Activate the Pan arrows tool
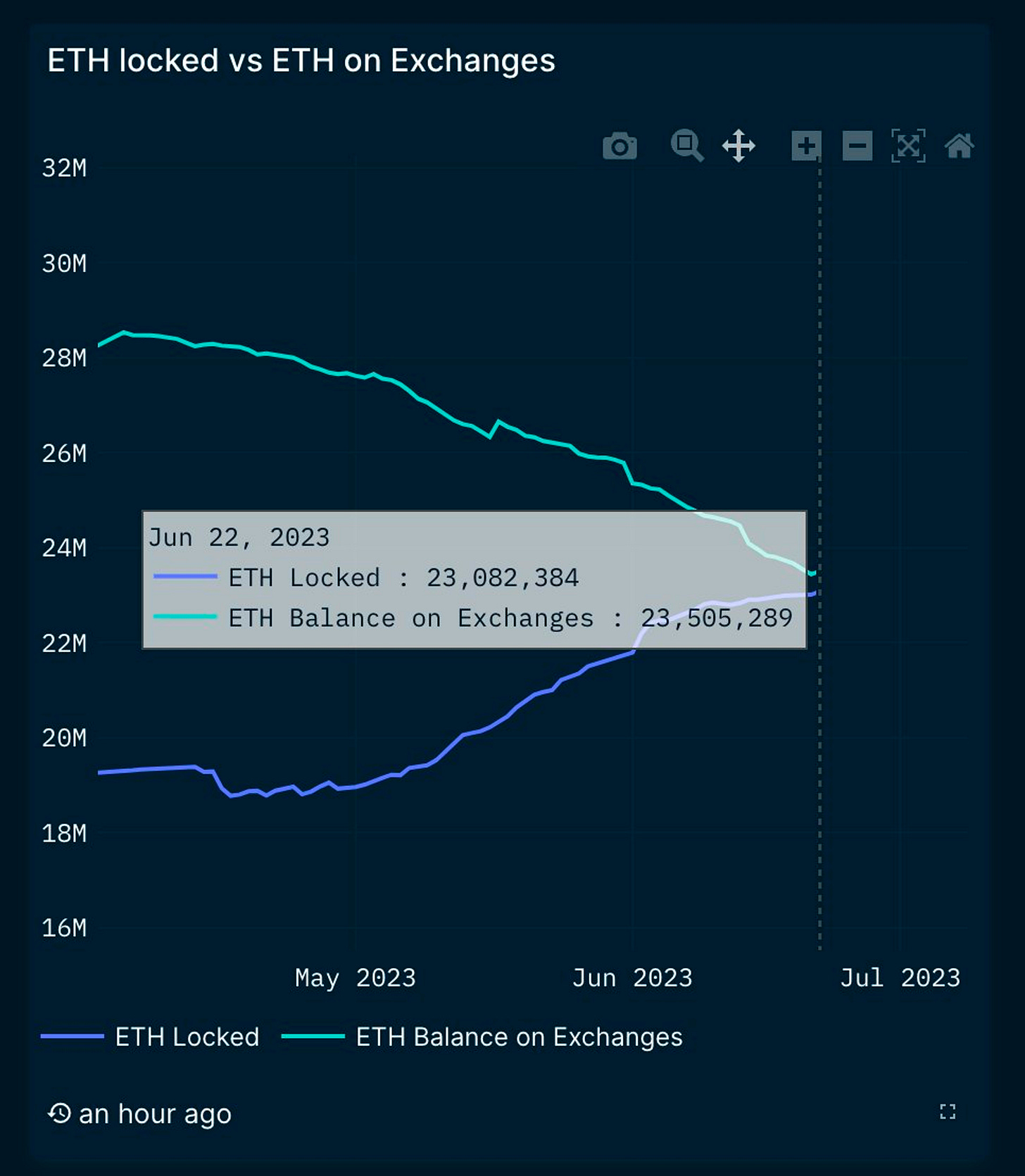Screen dimensions: 1025x1176 click(x=738, y=146)
